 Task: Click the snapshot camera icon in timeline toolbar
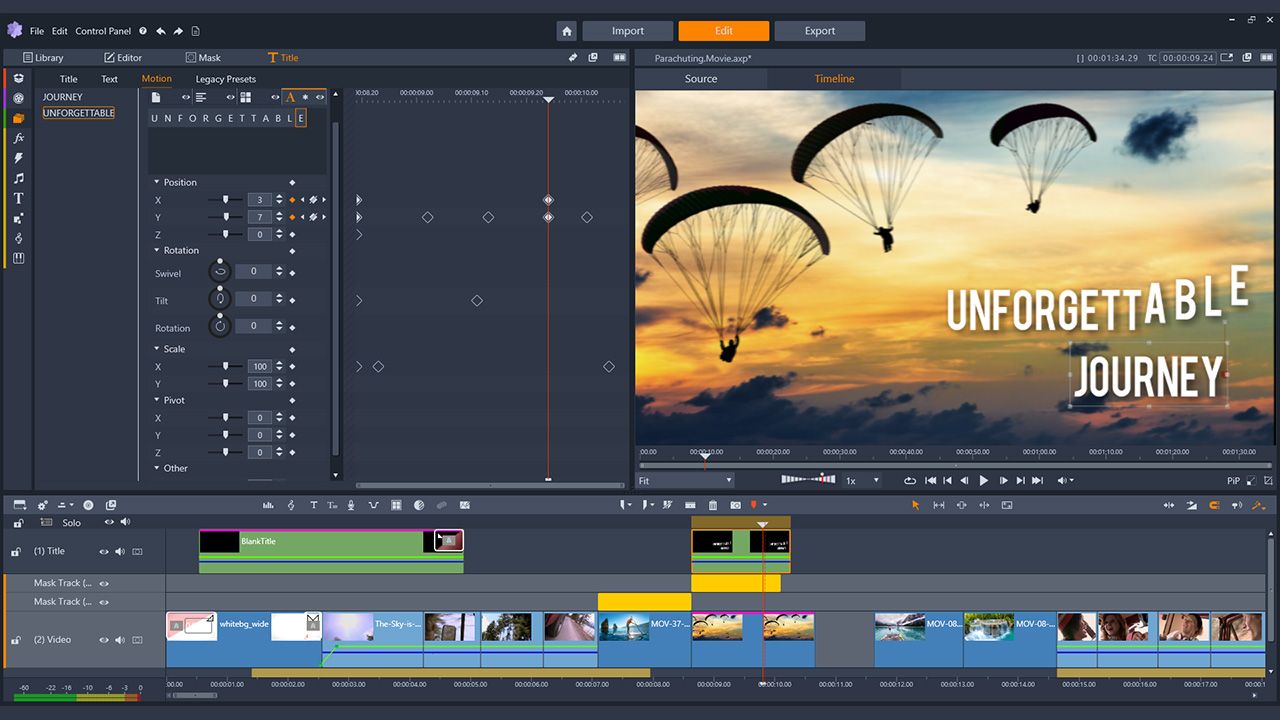pyautogui.click(x=735, y=505)
